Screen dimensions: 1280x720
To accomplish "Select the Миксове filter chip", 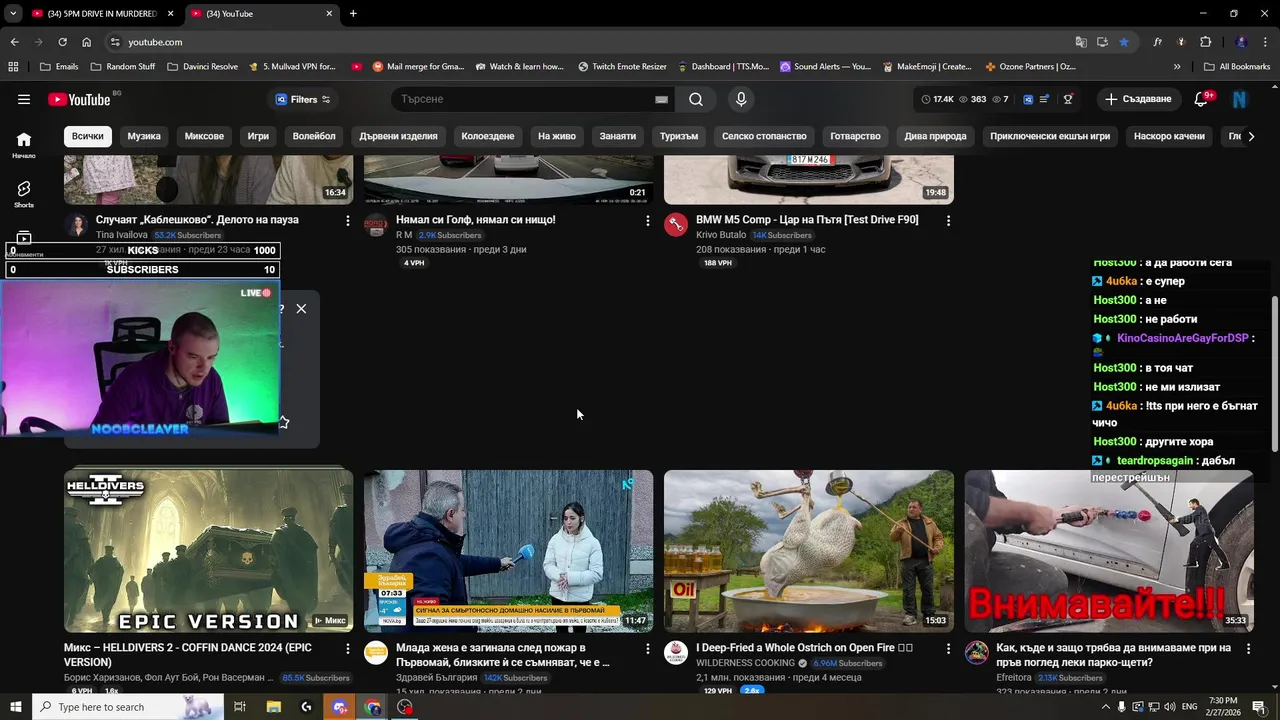I will 204,136.
